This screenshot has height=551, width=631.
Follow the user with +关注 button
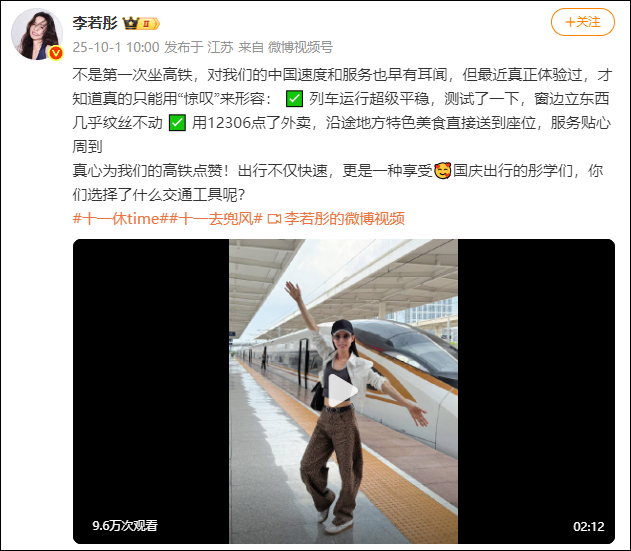[582, 22]
